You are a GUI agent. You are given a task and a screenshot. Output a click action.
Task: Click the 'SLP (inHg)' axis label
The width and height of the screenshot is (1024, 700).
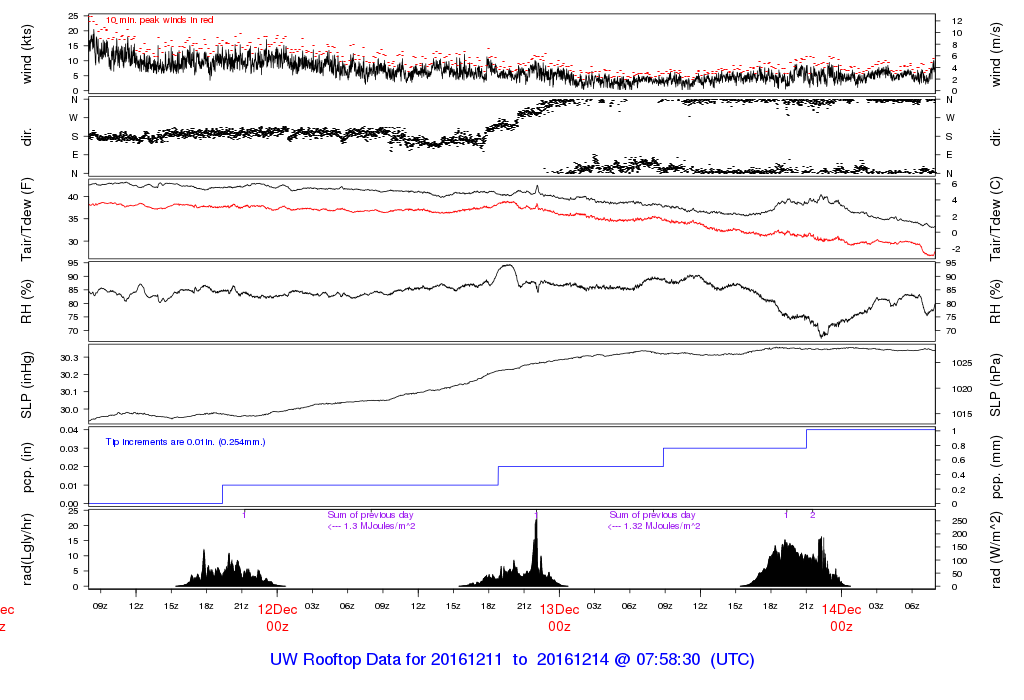coord(27,385)
